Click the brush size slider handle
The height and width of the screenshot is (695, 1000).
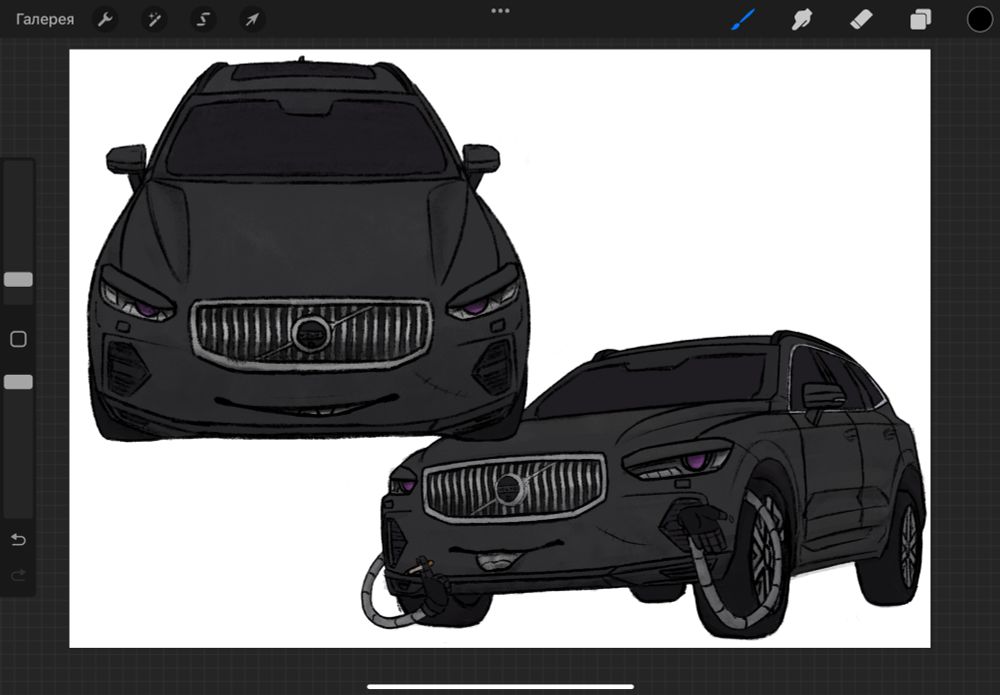pos(18,279)
